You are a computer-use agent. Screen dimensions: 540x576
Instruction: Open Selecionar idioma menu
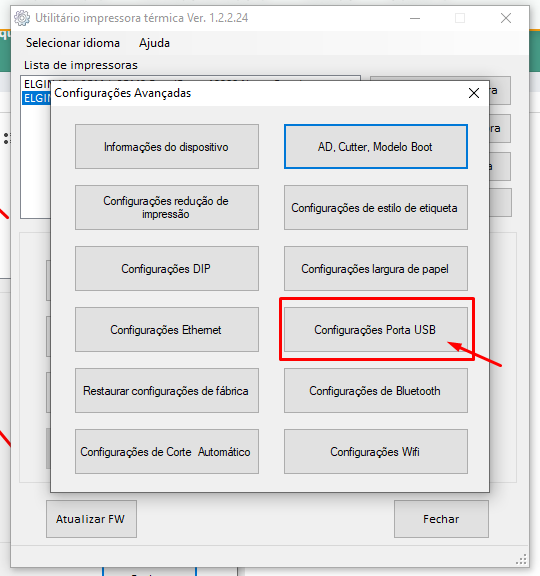tap(73, 43)
